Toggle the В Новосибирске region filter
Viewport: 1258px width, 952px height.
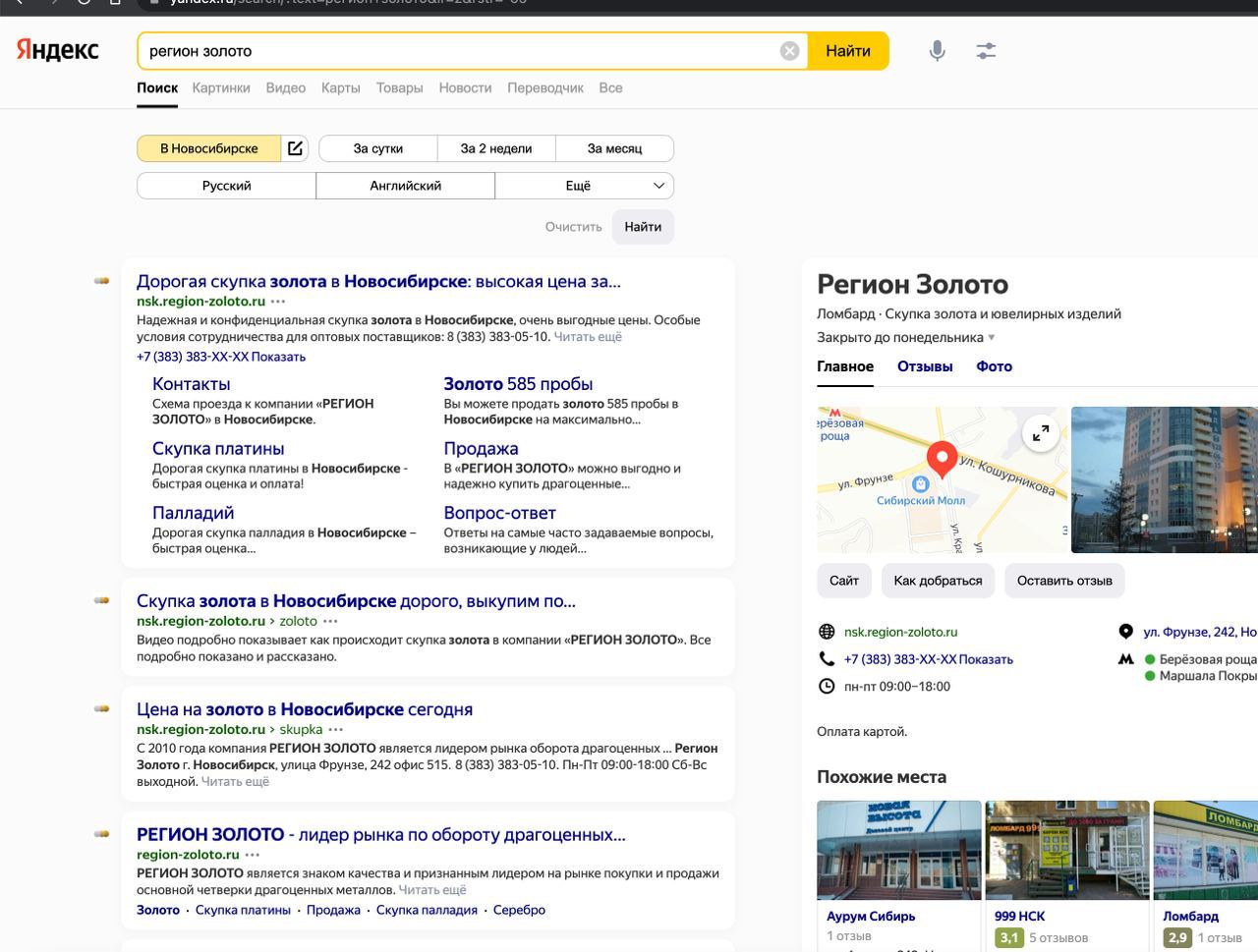click(209, 148)
